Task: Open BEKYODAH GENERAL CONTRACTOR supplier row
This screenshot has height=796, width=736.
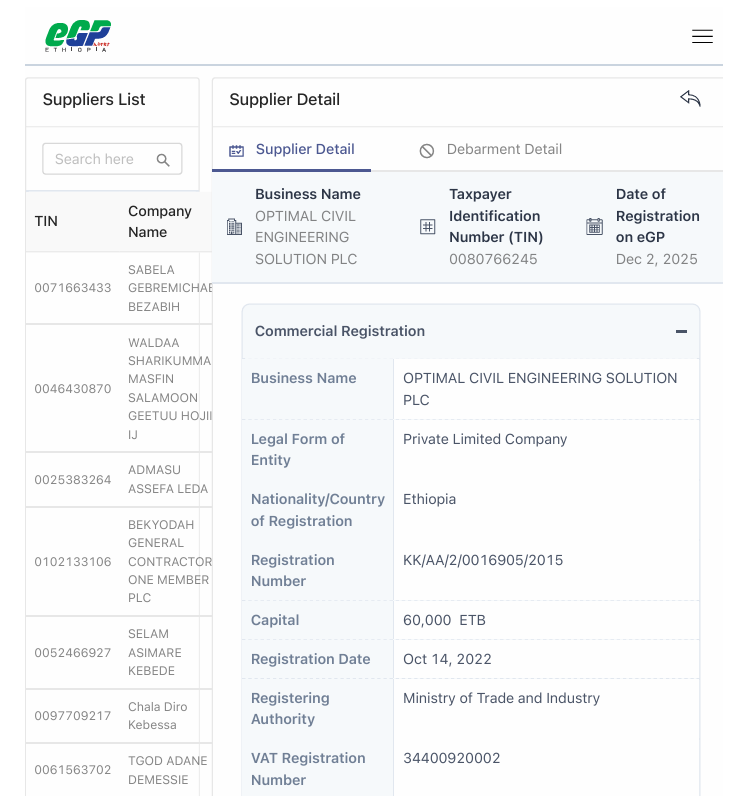Action: point(119,561)
